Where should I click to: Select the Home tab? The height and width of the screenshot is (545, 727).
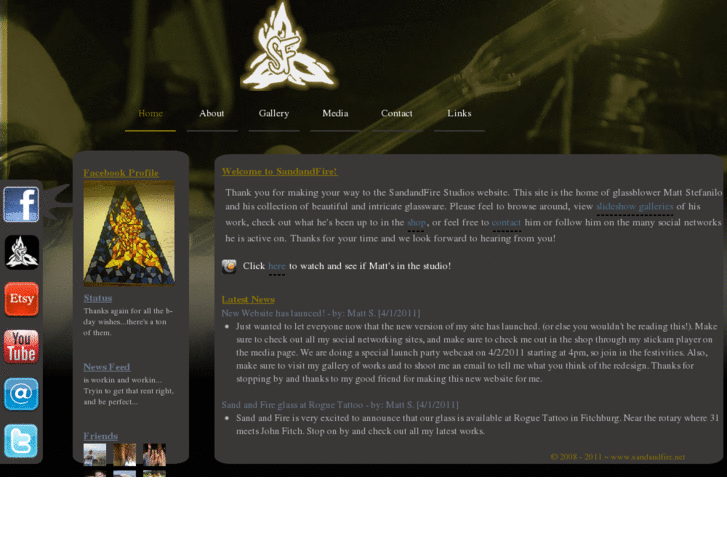click(x=150, y=114)
